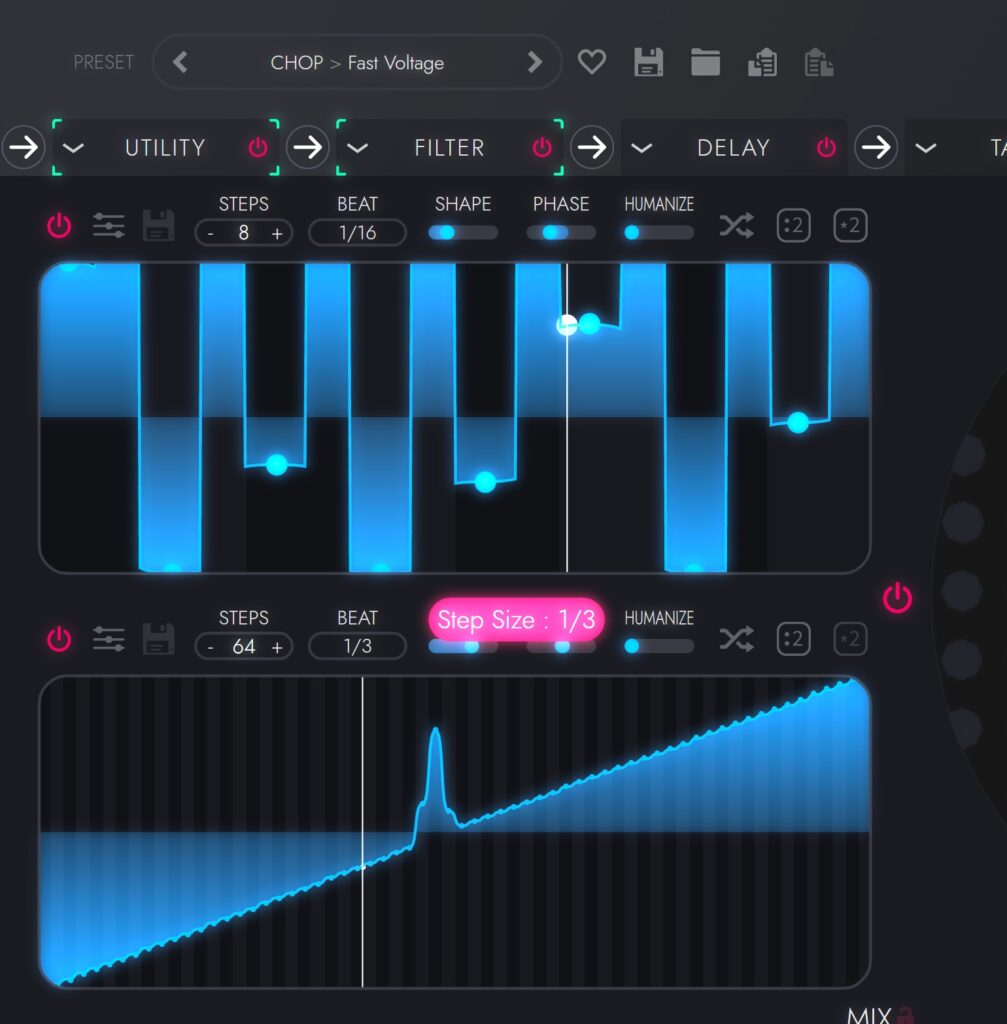Paste settings with clipboard paste icon
This screenshot has height=1024, width=1007.
pyautogui.click(x=819, y=63)
